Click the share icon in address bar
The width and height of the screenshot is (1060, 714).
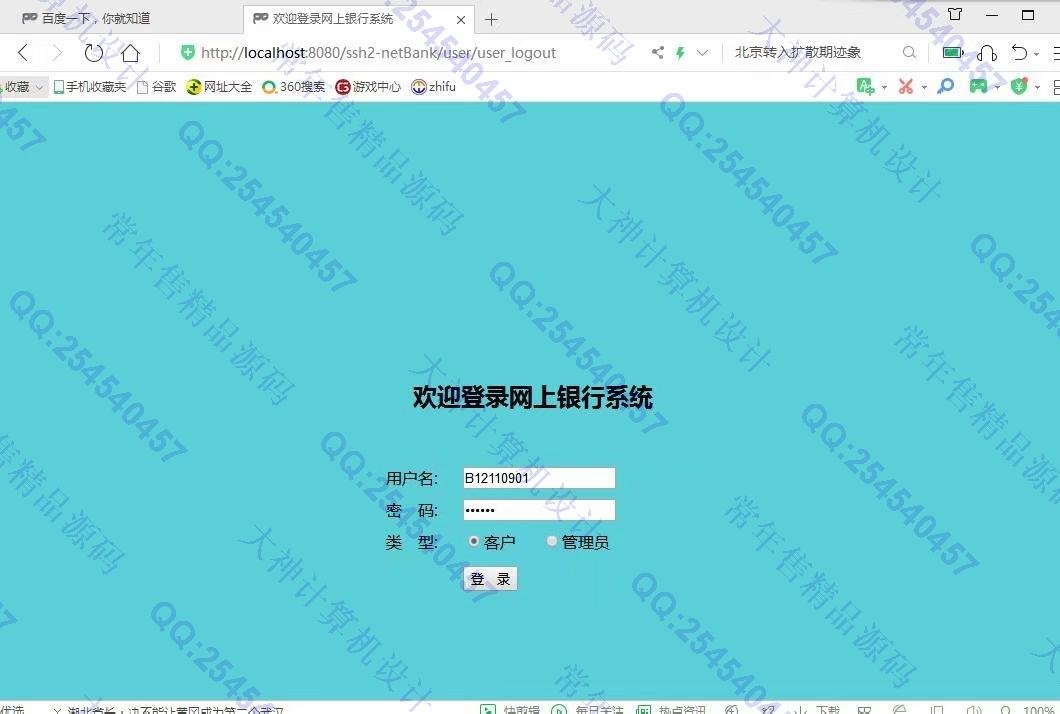point(657,52)
